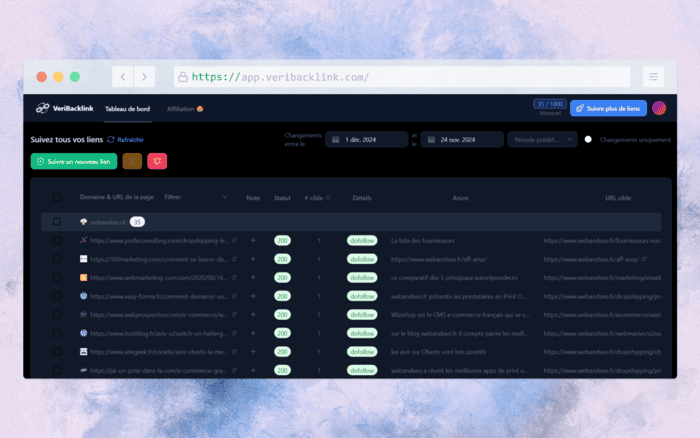Screen dimensions: 700x438
Task: Check the profxconsulting row checkbox
Action: click(57, 241)
